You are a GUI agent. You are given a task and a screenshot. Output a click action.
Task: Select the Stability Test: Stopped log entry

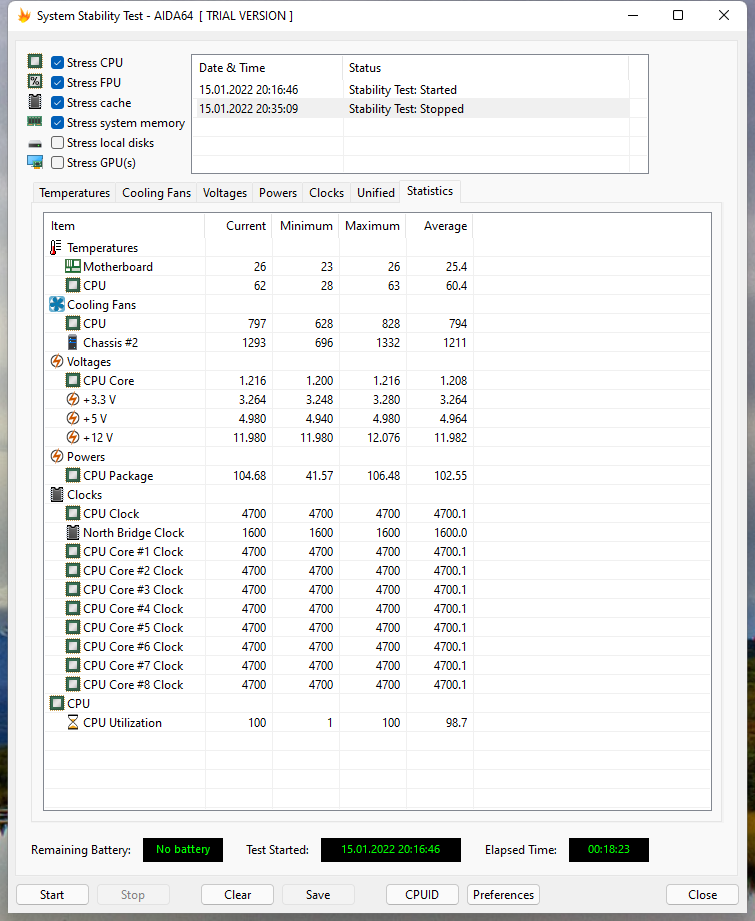[411, 109]
